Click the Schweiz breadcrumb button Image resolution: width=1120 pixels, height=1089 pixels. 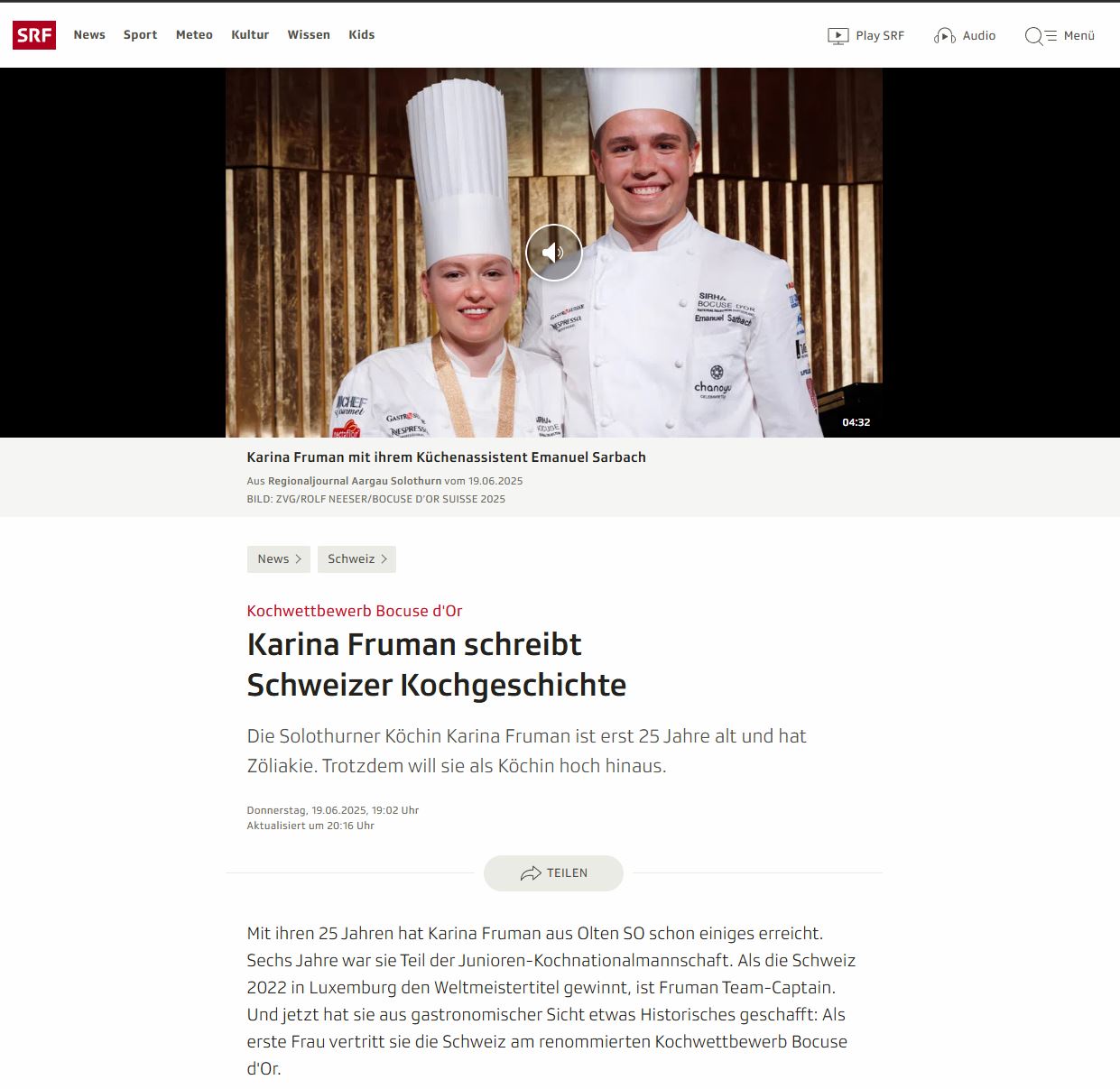pos(356,559)
